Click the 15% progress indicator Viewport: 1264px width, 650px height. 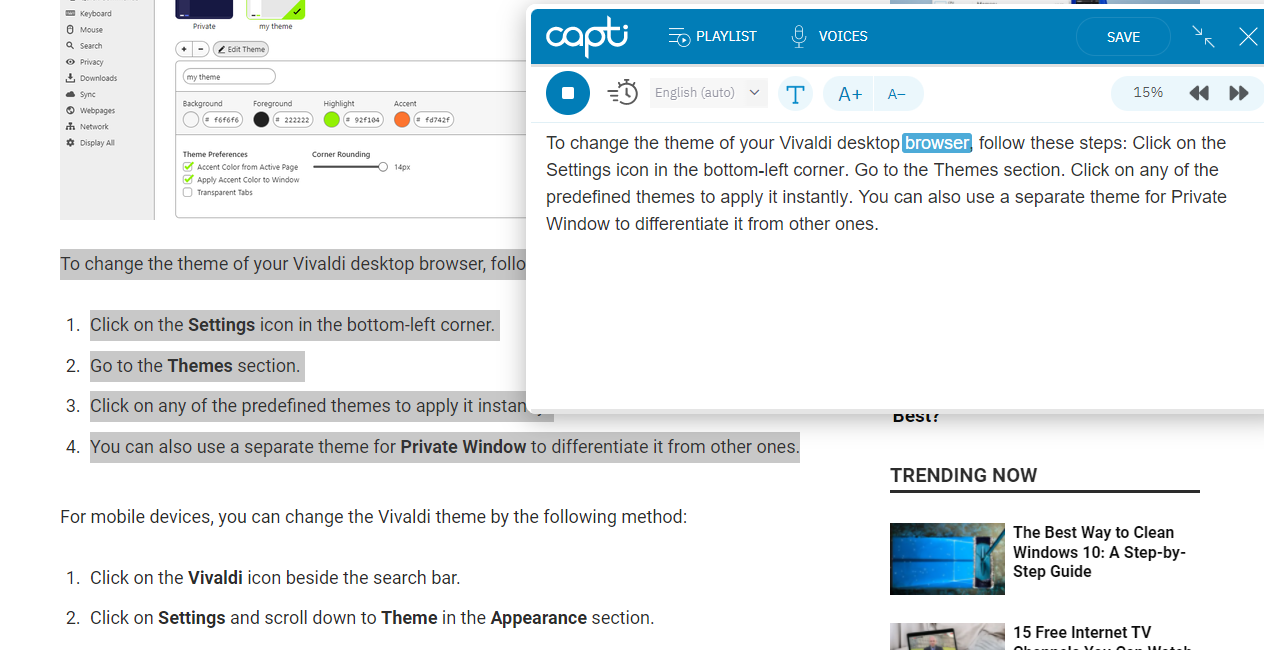[1148, 93]
